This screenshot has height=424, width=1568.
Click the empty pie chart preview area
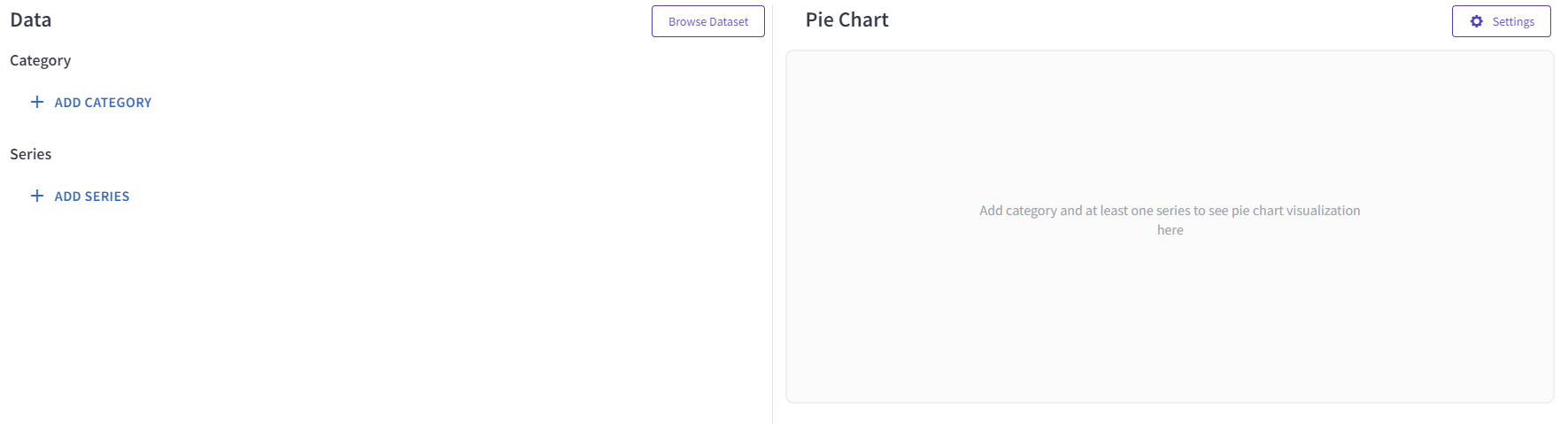click(x=1169, y=319)
